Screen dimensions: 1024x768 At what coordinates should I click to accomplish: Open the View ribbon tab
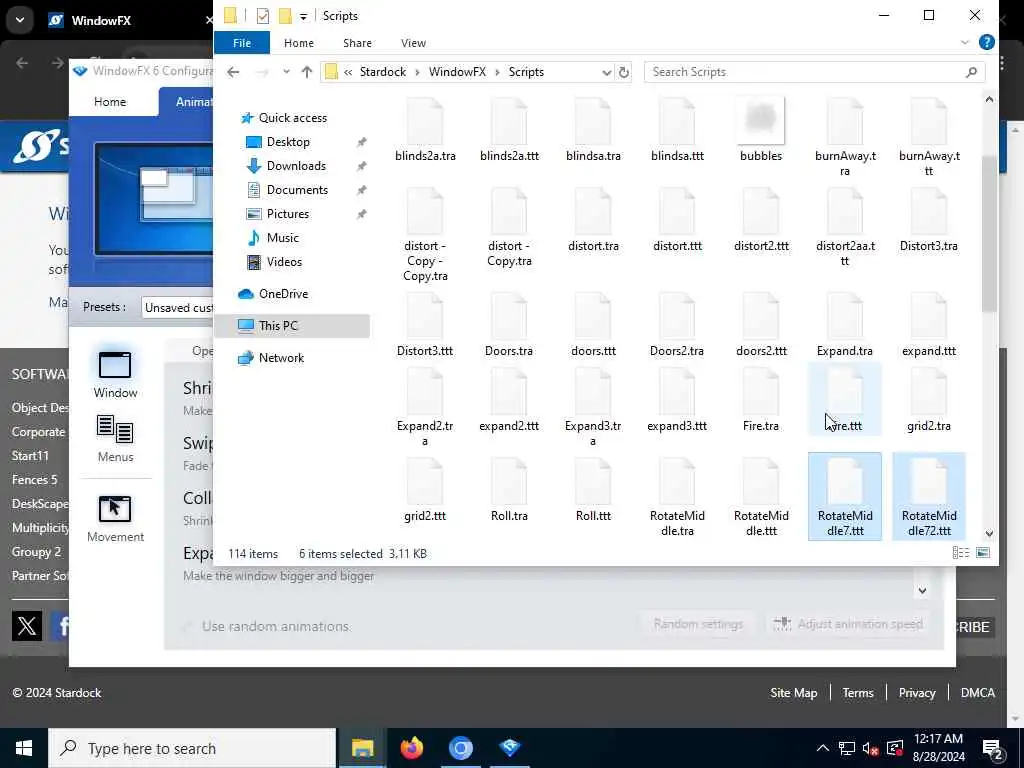tap(413, 42)
